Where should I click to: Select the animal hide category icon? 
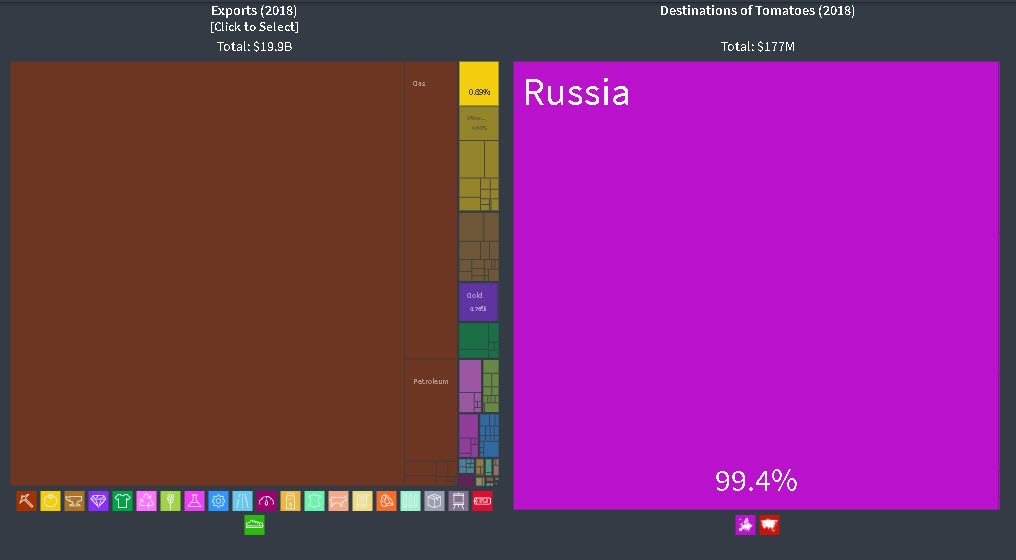[x=314, y=501]
